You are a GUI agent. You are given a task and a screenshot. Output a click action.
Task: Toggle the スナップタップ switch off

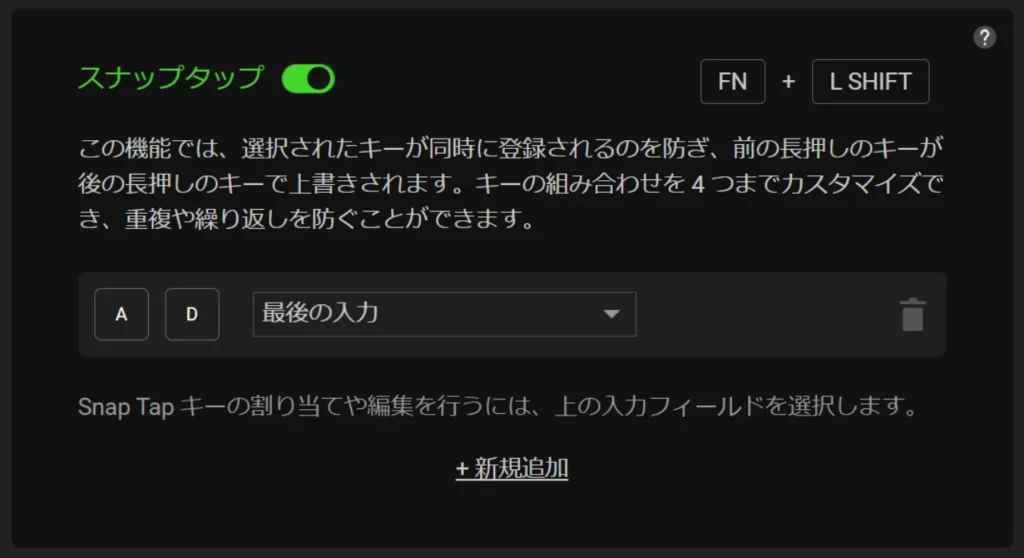pyautogui.click(x=308, y=79)
